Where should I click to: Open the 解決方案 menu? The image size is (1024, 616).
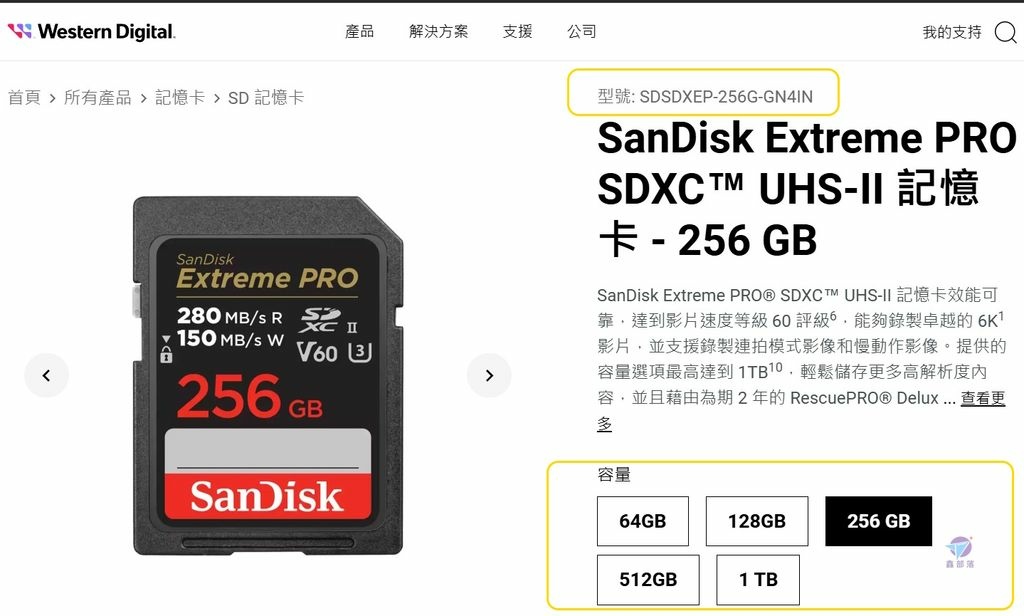tap(438, 31)
